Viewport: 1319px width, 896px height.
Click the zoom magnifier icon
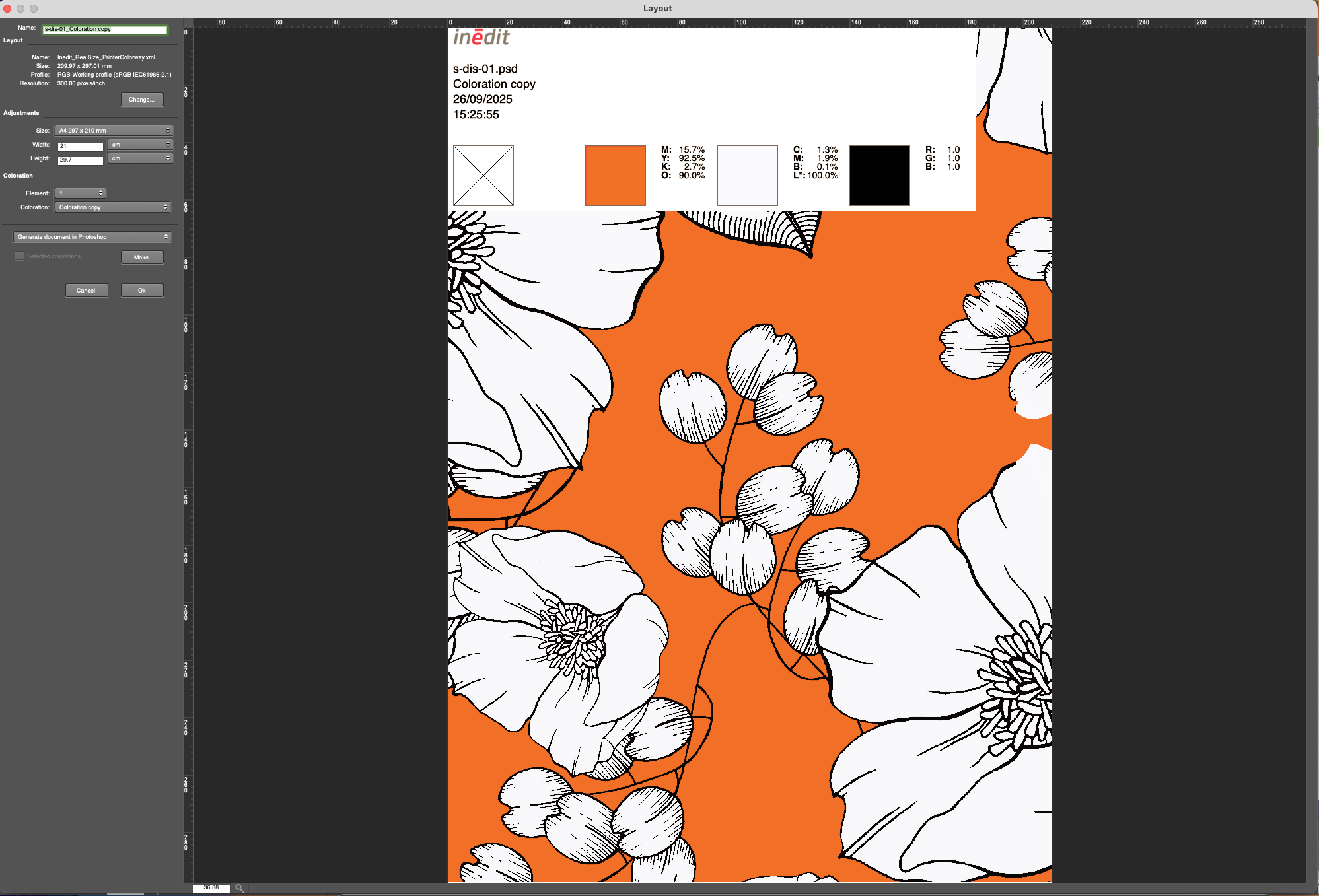240,888
